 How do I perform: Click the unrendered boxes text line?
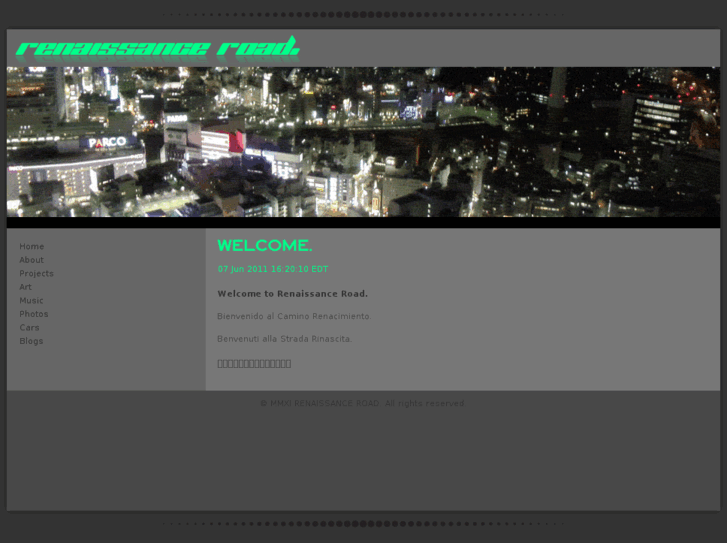pos(254,364)
